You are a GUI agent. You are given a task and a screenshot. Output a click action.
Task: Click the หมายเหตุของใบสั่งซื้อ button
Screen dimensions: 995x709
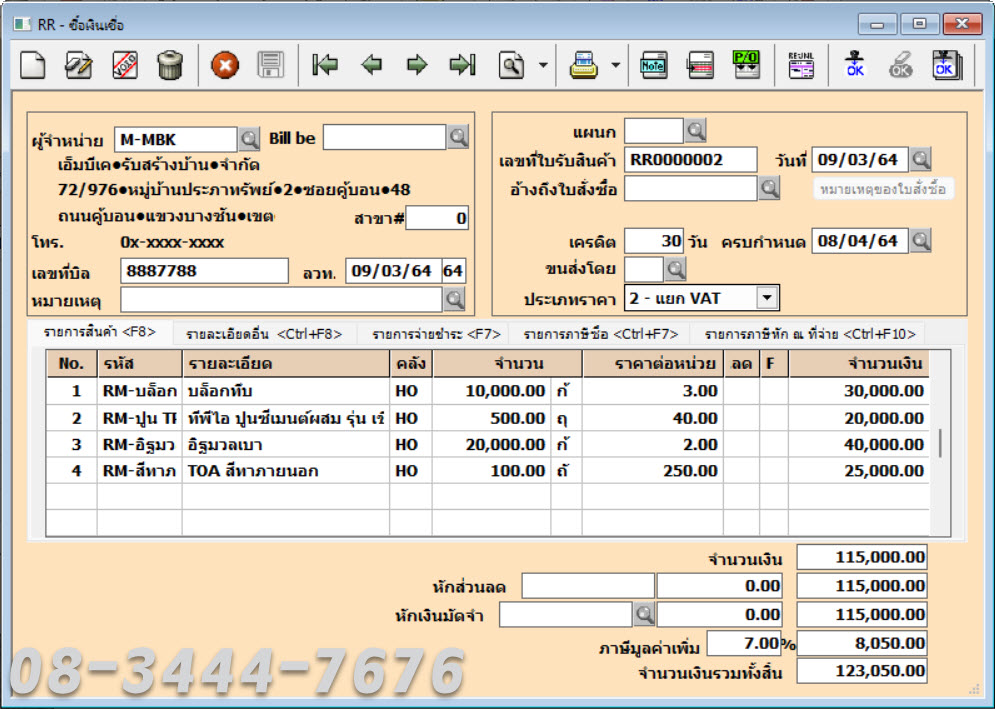tap(883, 189)
